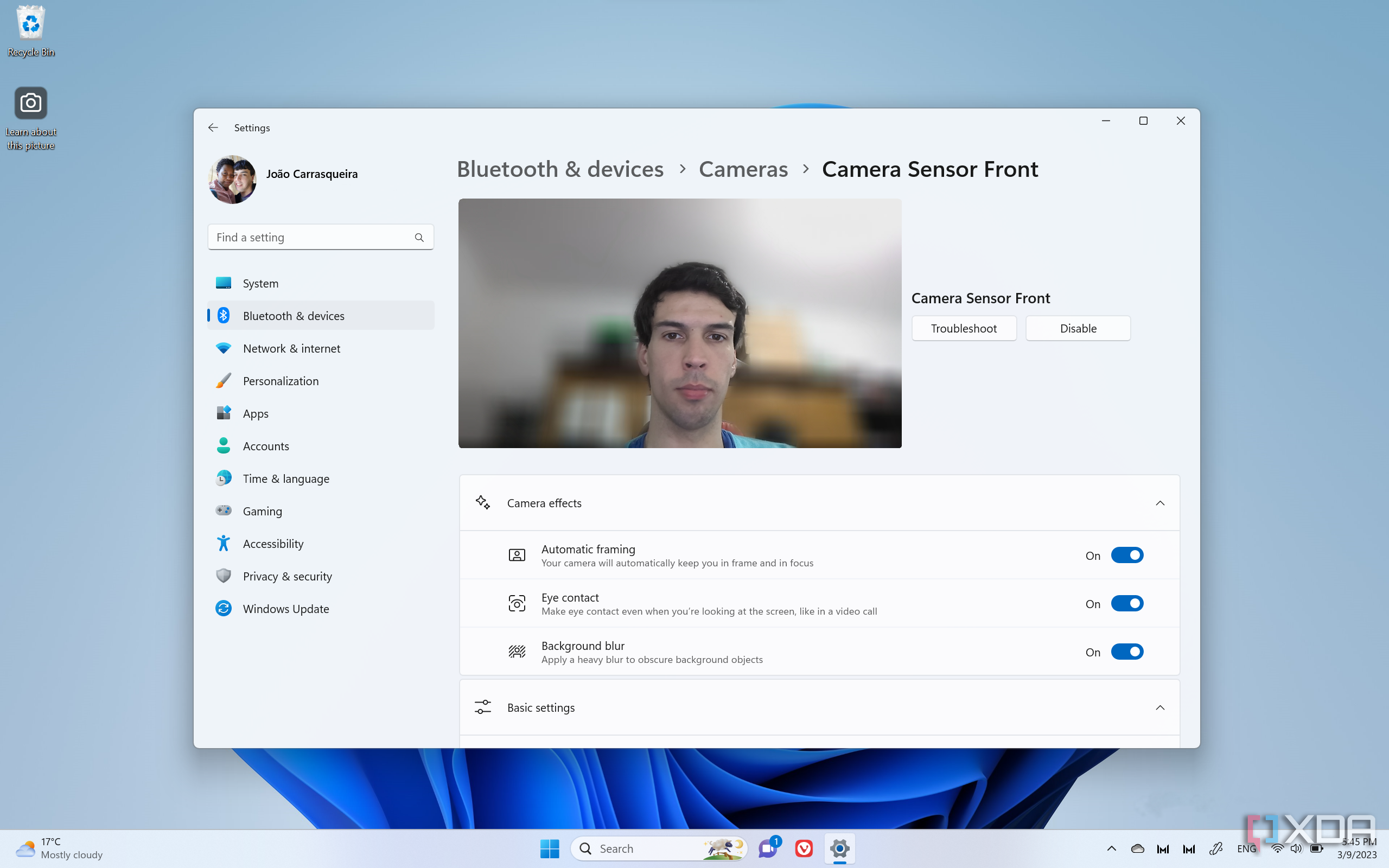
Task: Toggle off Automatic framing switch
Action: click(1127, 555)
